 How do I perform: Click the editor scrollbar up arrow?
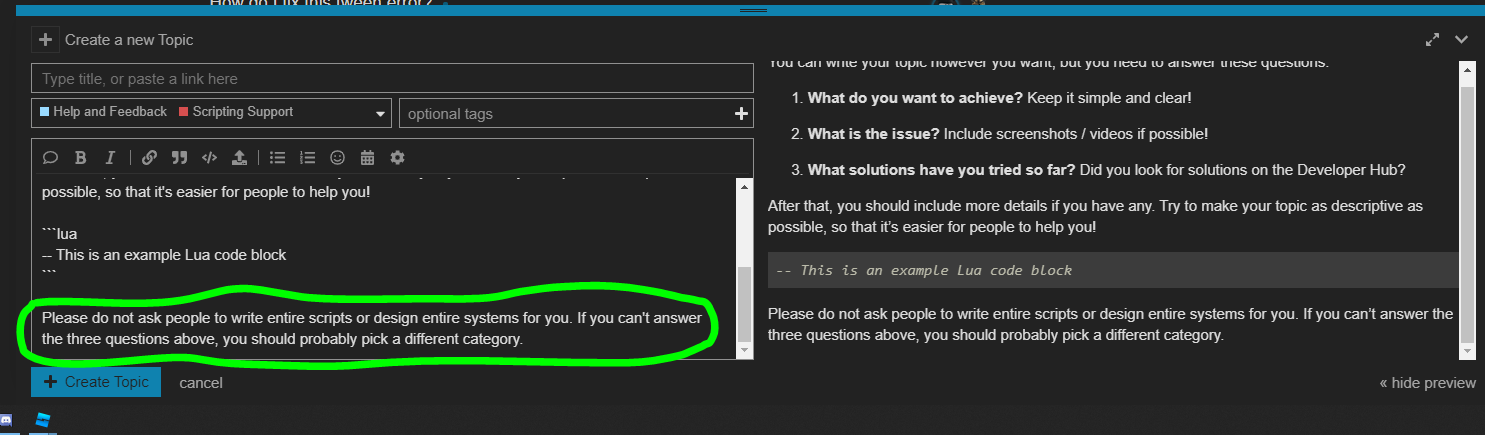click(x=744, y=186)
